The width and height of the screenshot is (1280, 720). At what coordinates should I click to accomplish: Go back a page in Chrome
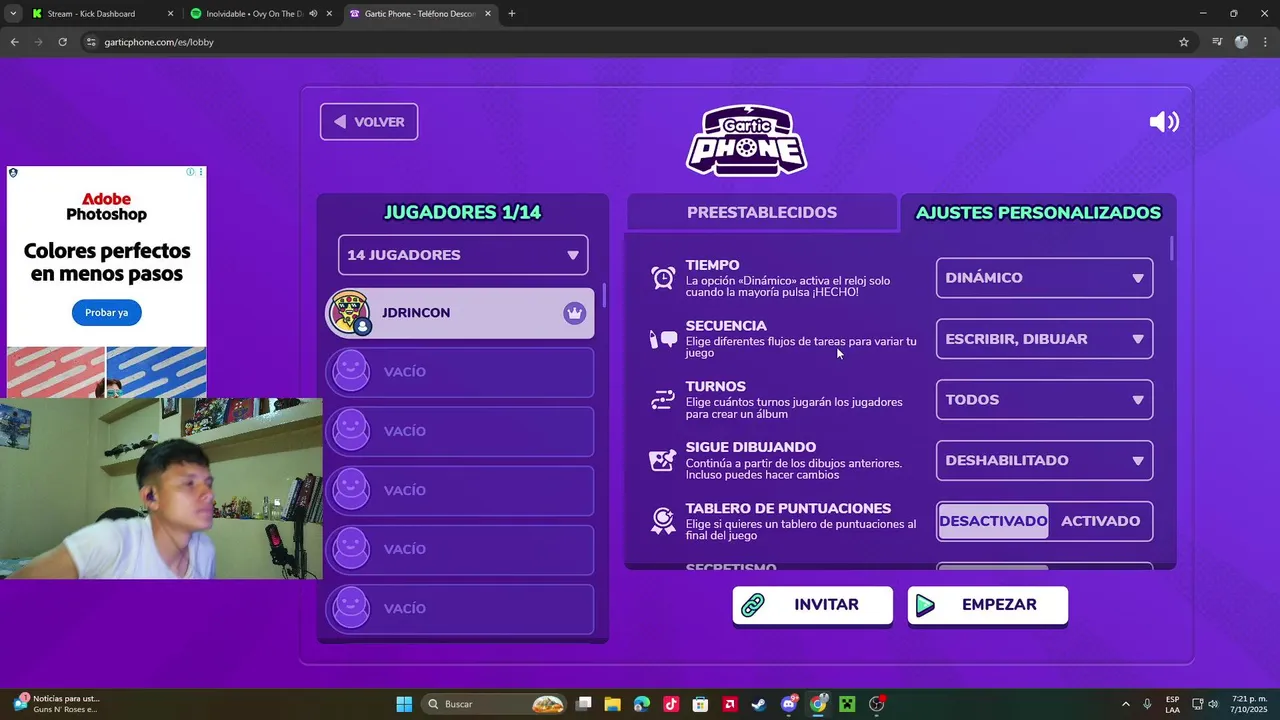(x=14, y=42)
